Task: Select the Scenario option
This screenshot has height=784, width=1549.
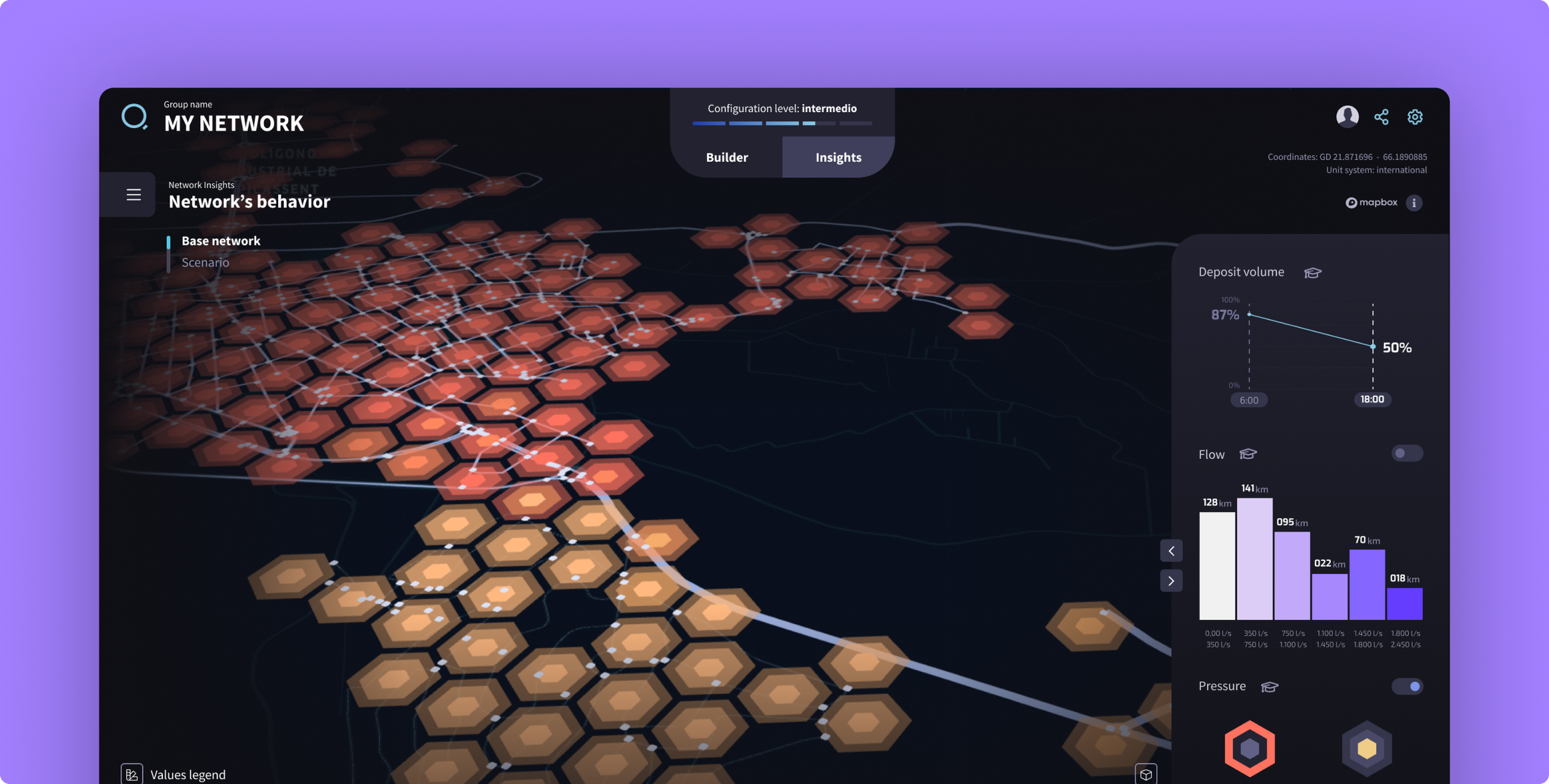Action: point(205,263)
